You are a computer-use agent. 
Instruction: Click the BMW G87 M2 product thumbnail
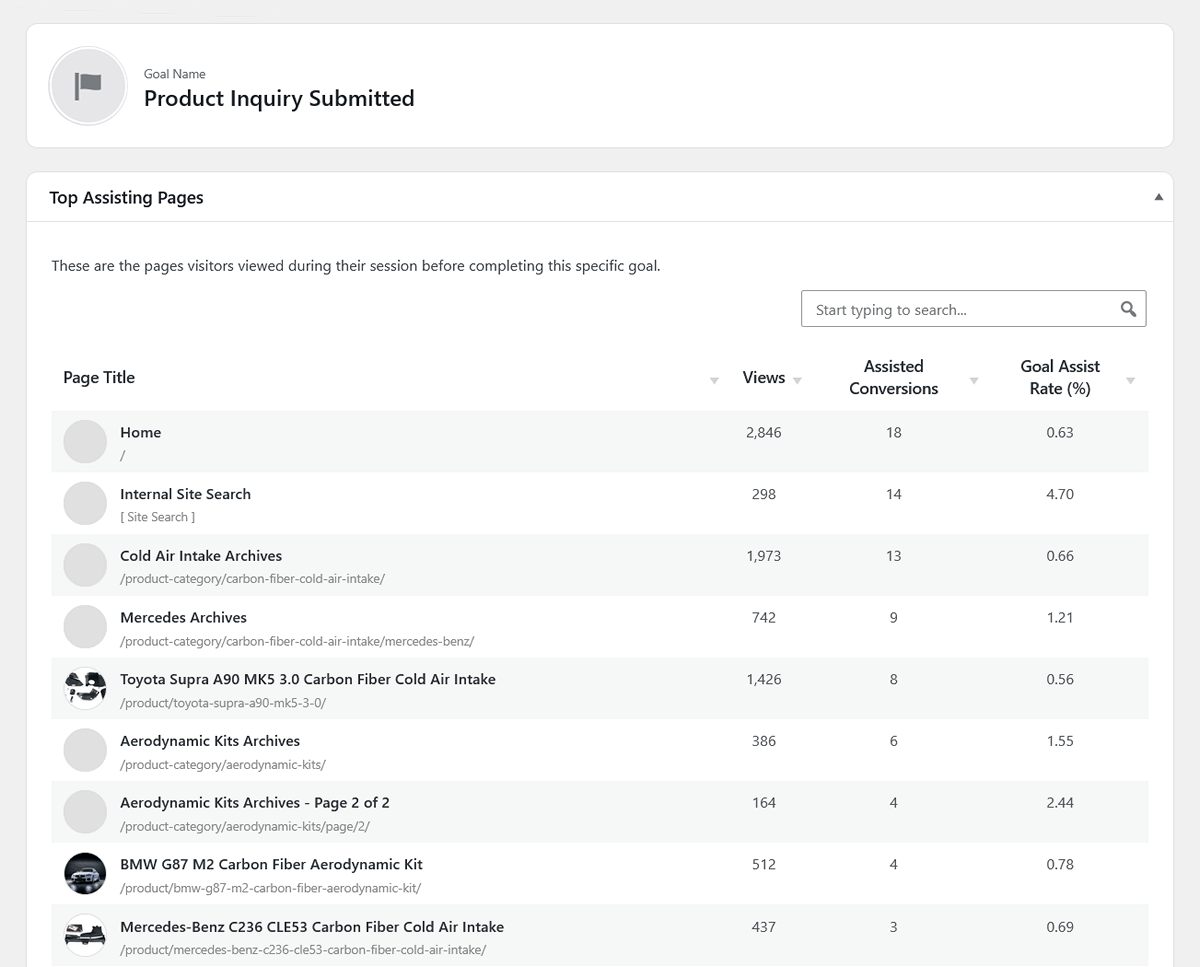tap(85, 873)
